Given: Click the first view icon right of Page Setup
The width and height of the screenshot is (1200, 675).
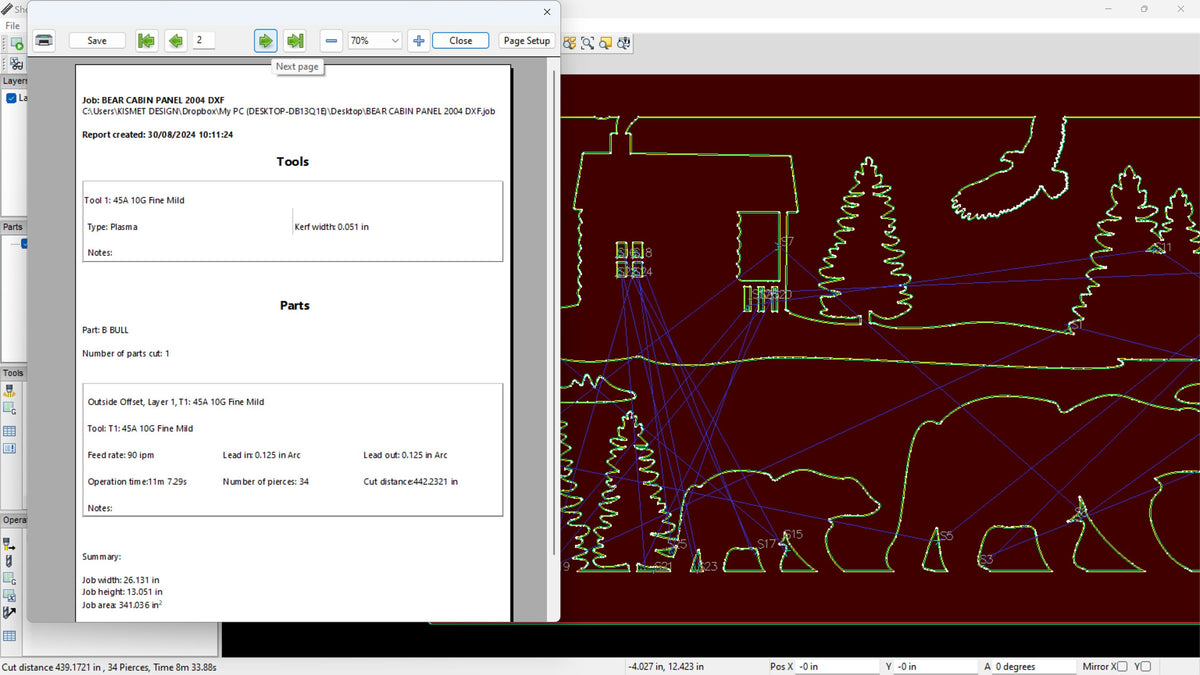Looking at the screenshot, I should (x=569, y=43).
